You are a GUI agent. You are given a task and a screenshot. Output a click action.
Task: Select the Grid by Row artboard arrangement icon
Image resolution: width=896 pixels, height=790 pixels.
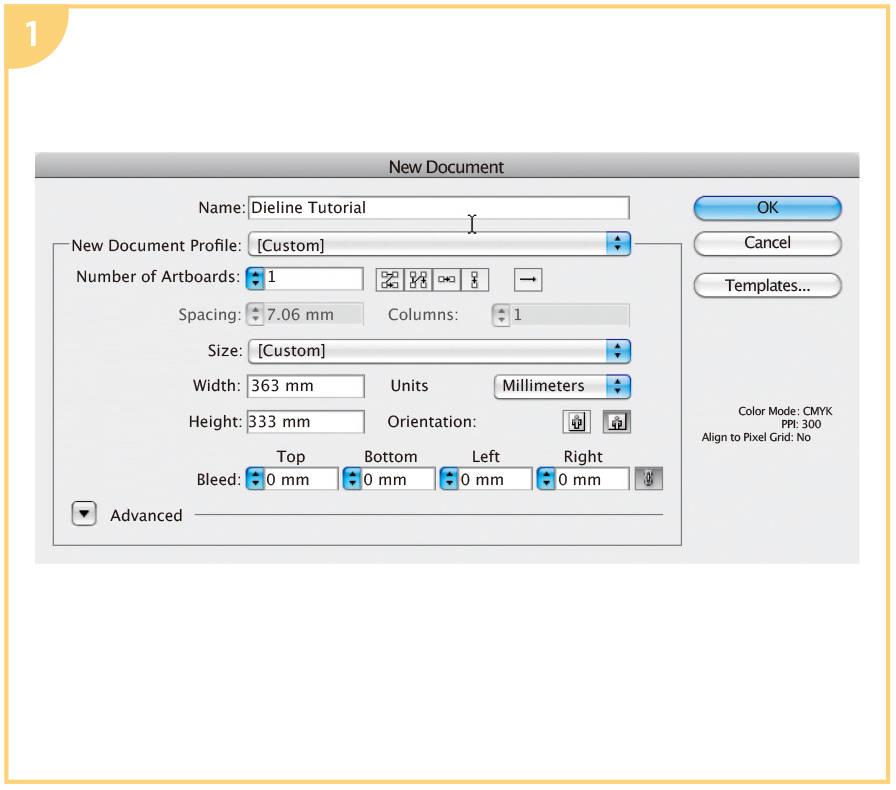point(390,279)
